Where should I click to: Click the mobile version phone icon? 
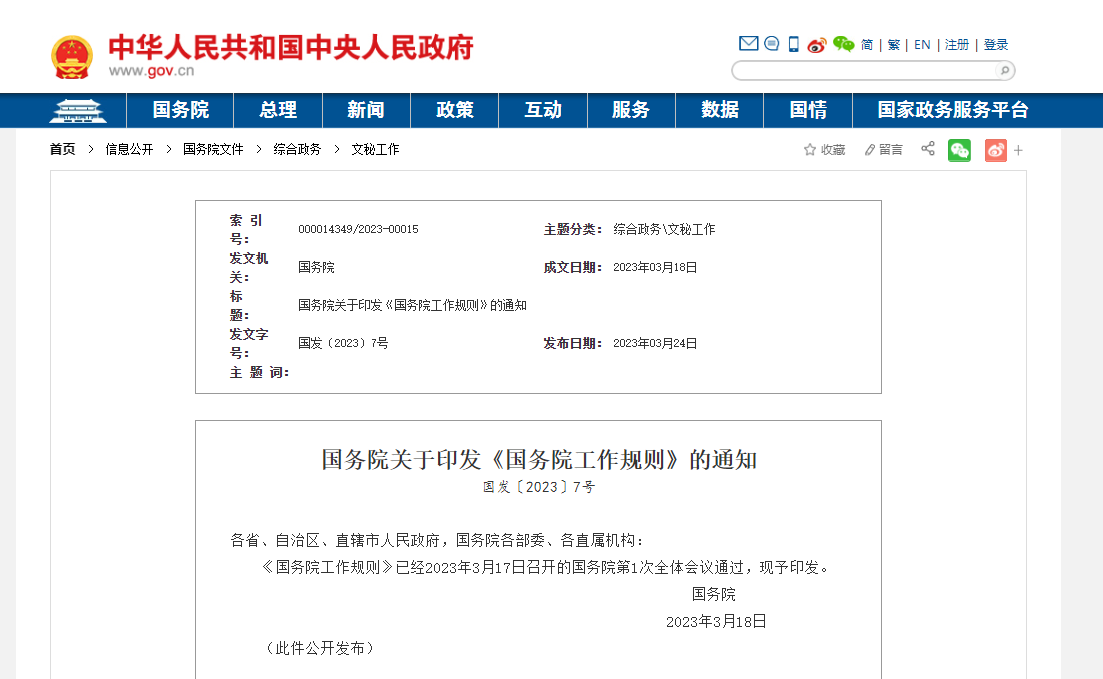(x=792, y=43)
